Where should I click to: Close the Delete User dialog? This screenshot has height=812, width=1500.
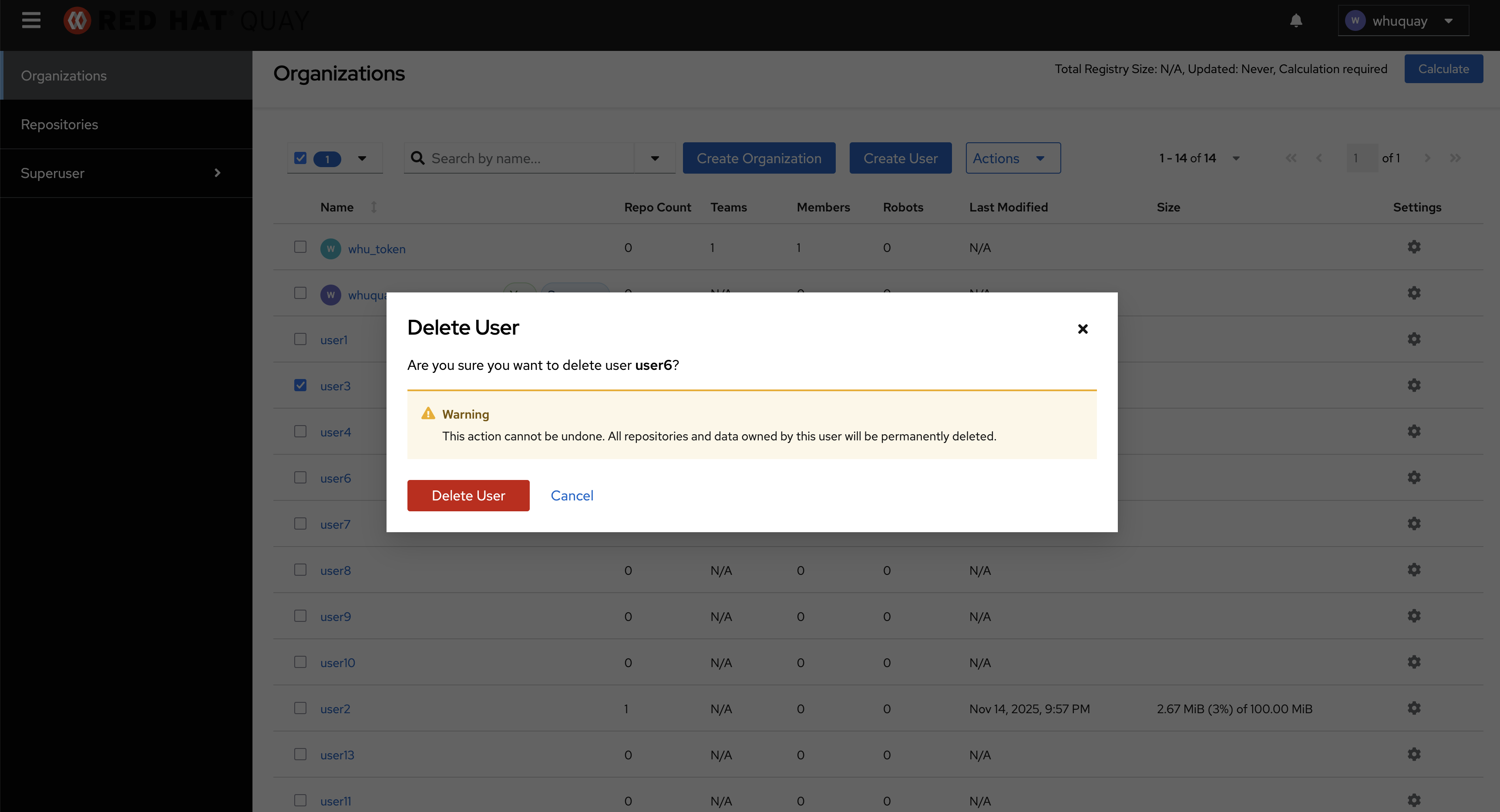pos(1083,329)
